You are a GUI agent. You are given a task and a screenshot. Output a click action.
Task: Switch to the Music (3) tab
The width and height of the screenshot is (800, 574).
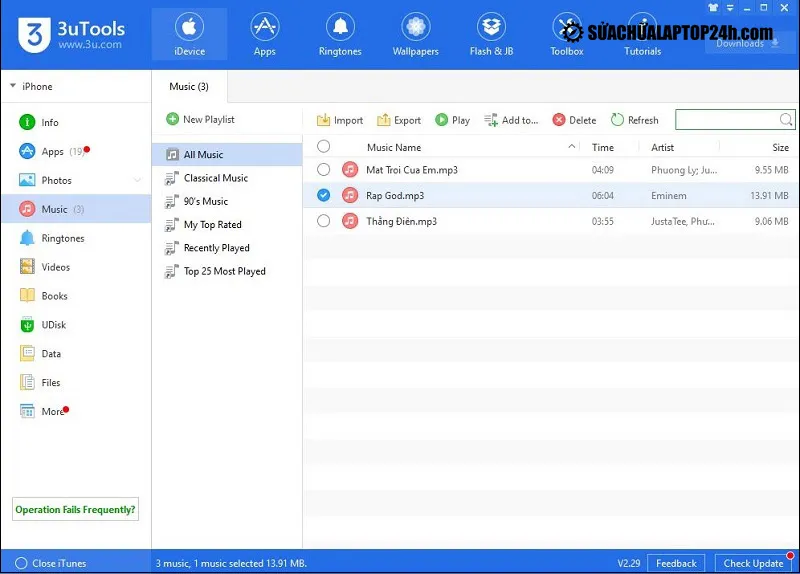pyautogui.click(x=189, y=87)
